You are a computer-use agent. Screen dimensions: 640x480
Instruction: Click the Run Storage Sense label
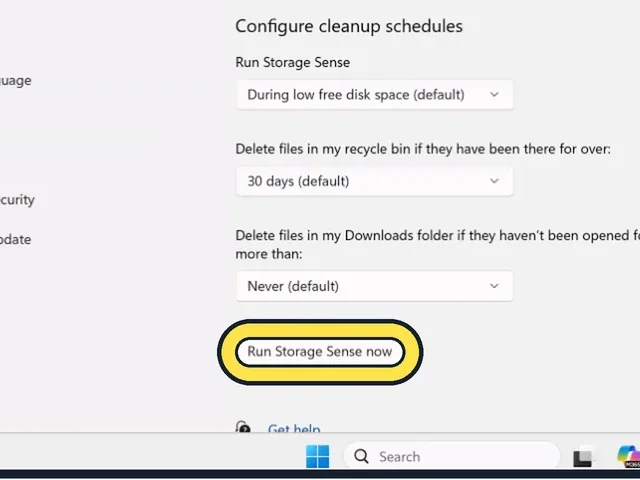click(293, 62)
